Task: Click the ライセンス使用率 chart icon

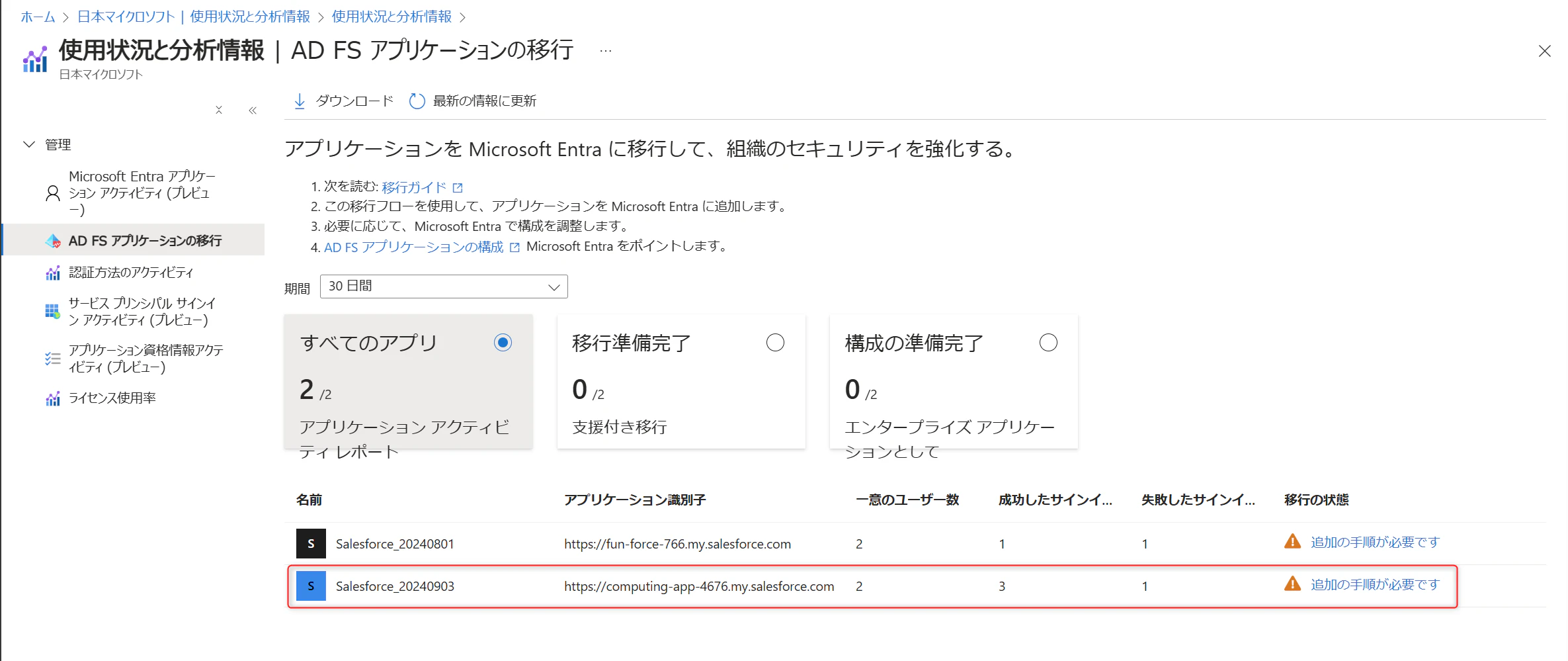Action: [x=53, y=398]
